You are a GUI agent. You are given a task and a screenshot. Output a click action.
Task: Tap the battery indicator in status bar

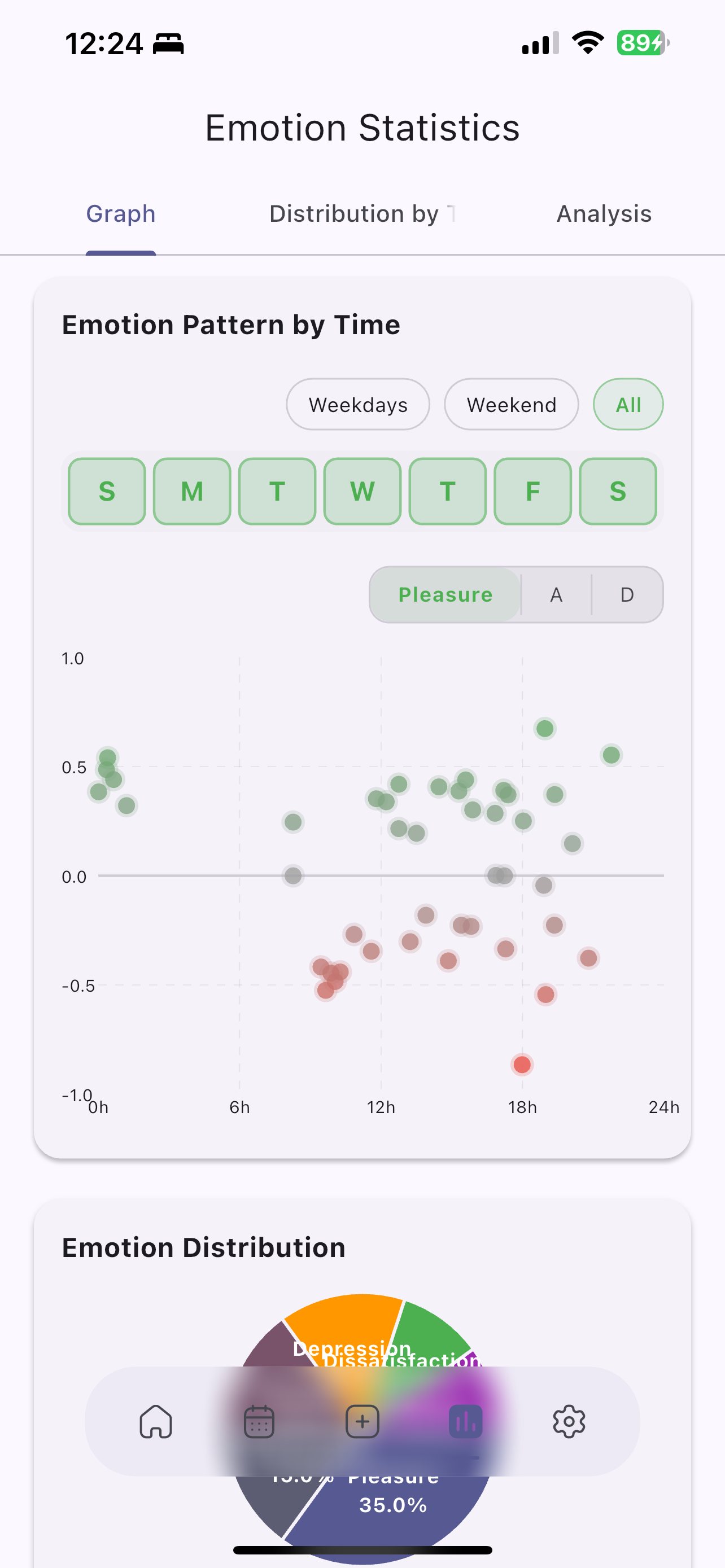(642, 43)
